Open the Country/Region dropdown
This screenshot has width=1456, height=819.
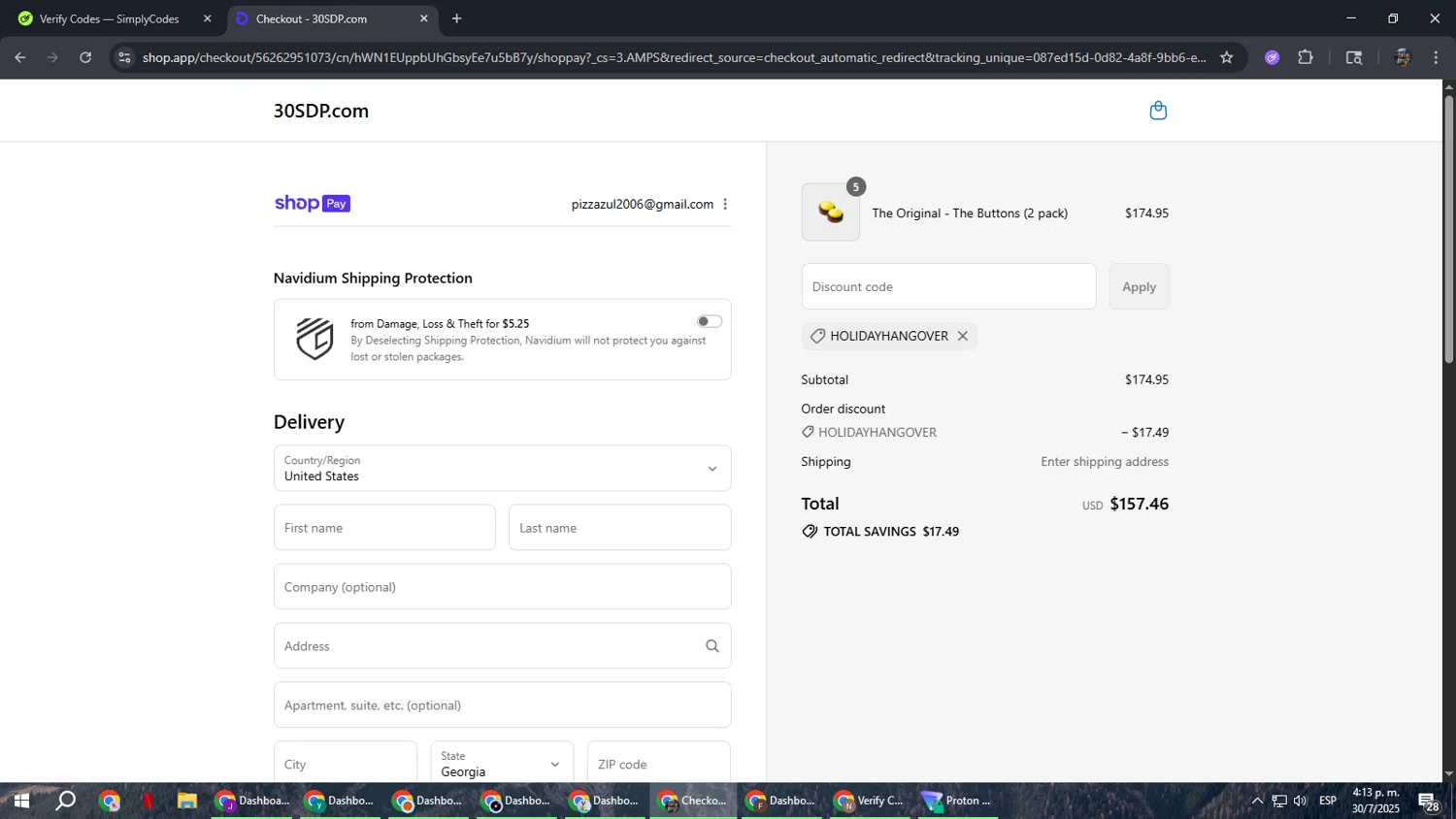[x=502, y=469]
